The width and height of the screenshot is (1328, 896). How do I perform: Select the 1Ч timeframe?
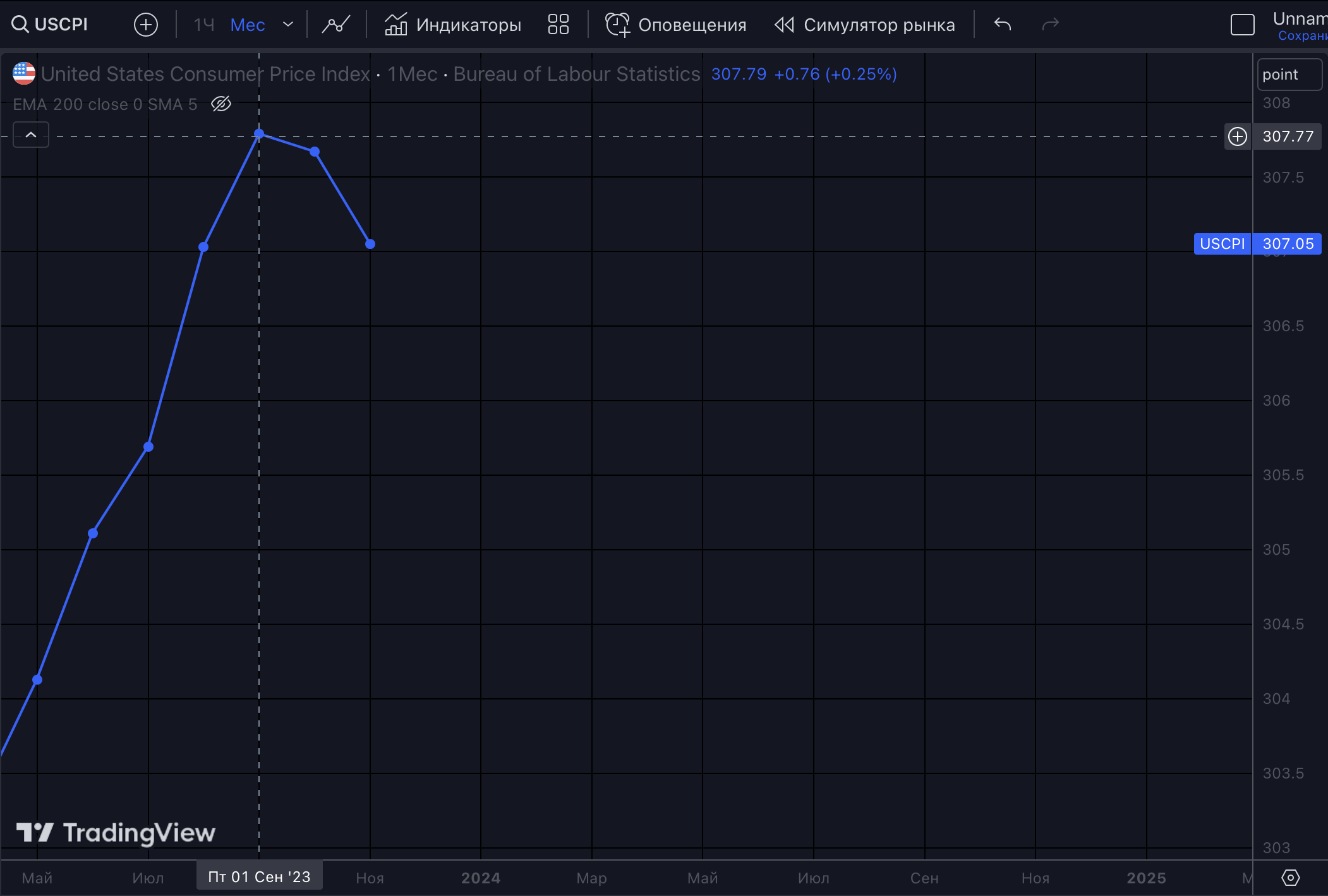coord(203,25)
